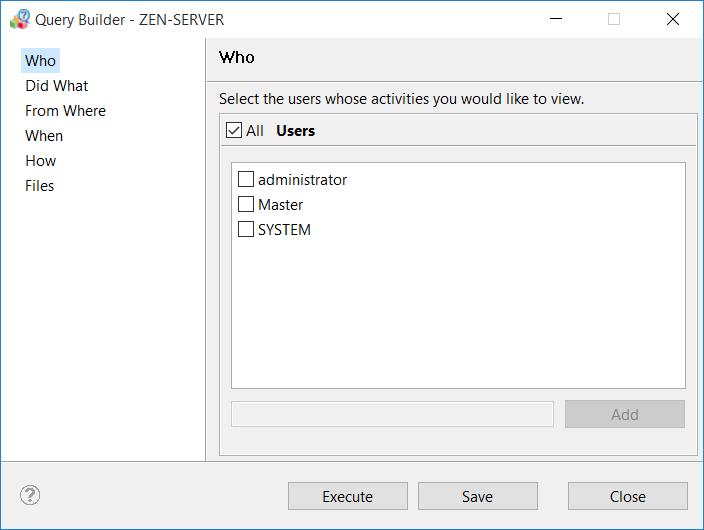Image resolution: width=704 pixels, height=530 pixels.
Task: Focus the user name text field
Action: 392,414
